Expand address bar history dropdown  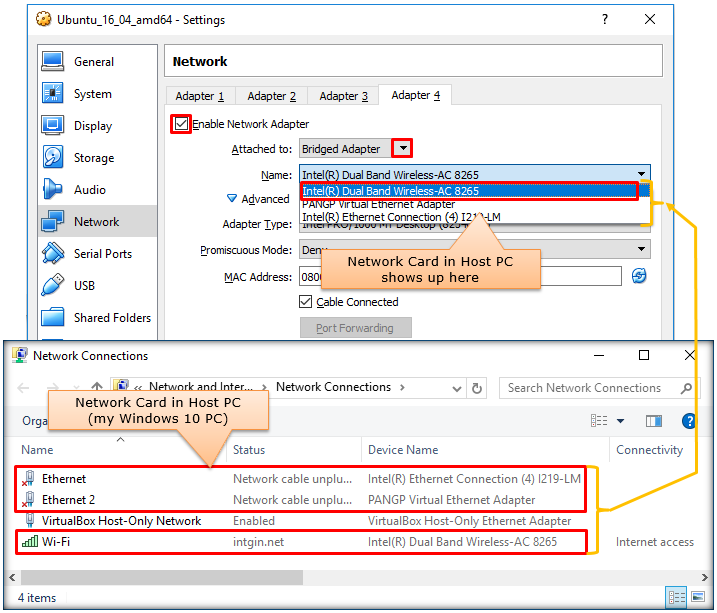click(x=456, y=389)
